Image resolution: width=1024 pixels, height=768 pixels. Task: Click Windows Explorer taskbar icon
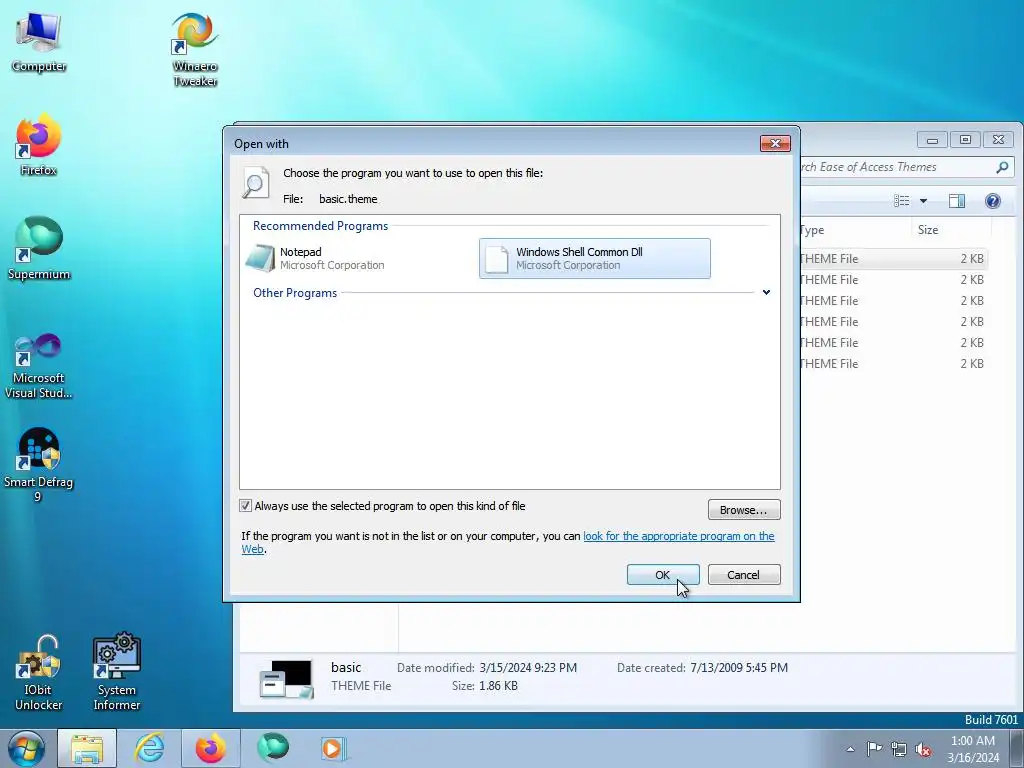(87, 748)
